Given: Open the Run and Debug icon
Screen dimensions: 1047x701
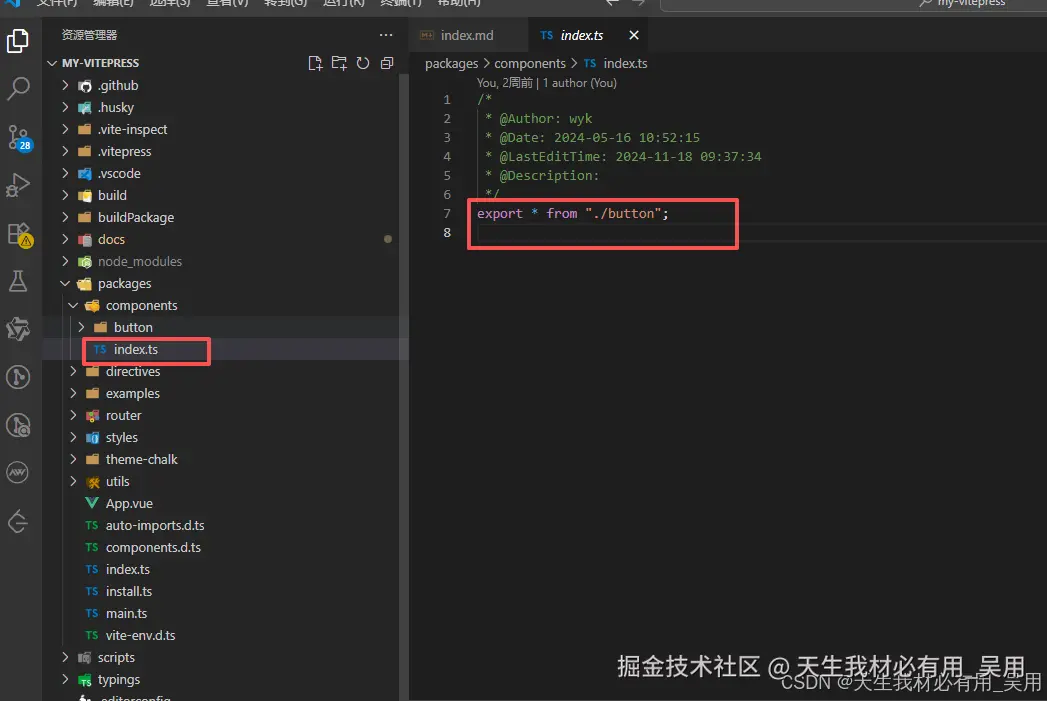Looking at the screenshot, I should pyautogui.click(x=19, y=184).
